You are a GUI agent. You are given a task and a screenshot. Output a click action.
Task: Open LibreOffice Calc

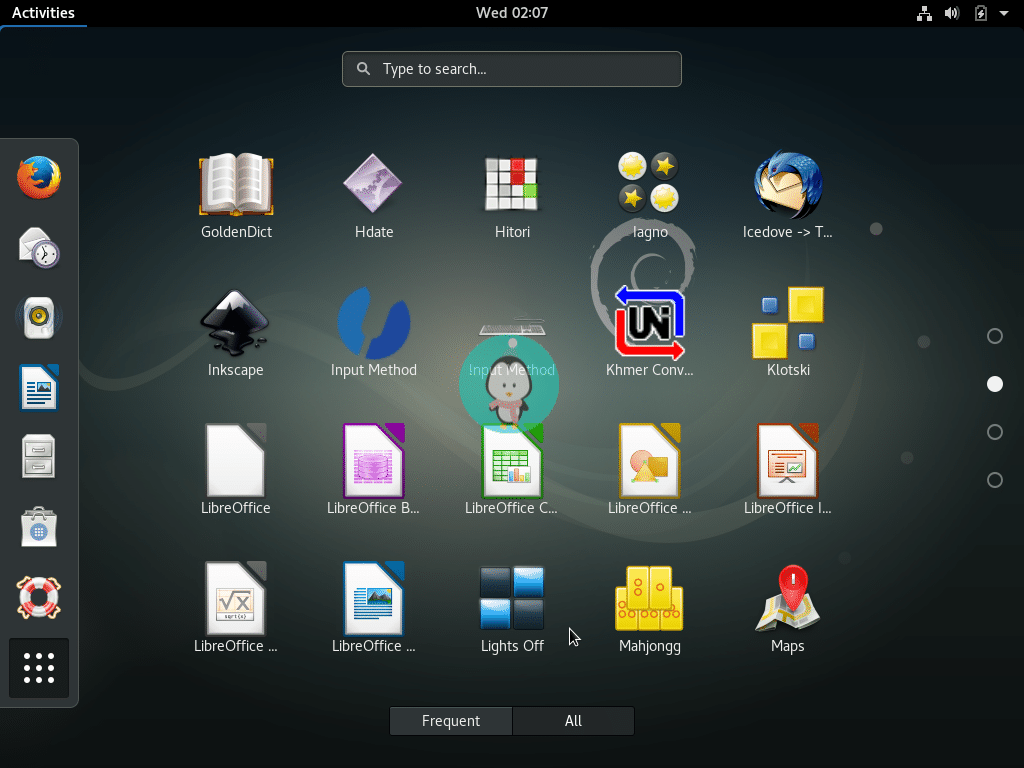click(x=512, y=461)
